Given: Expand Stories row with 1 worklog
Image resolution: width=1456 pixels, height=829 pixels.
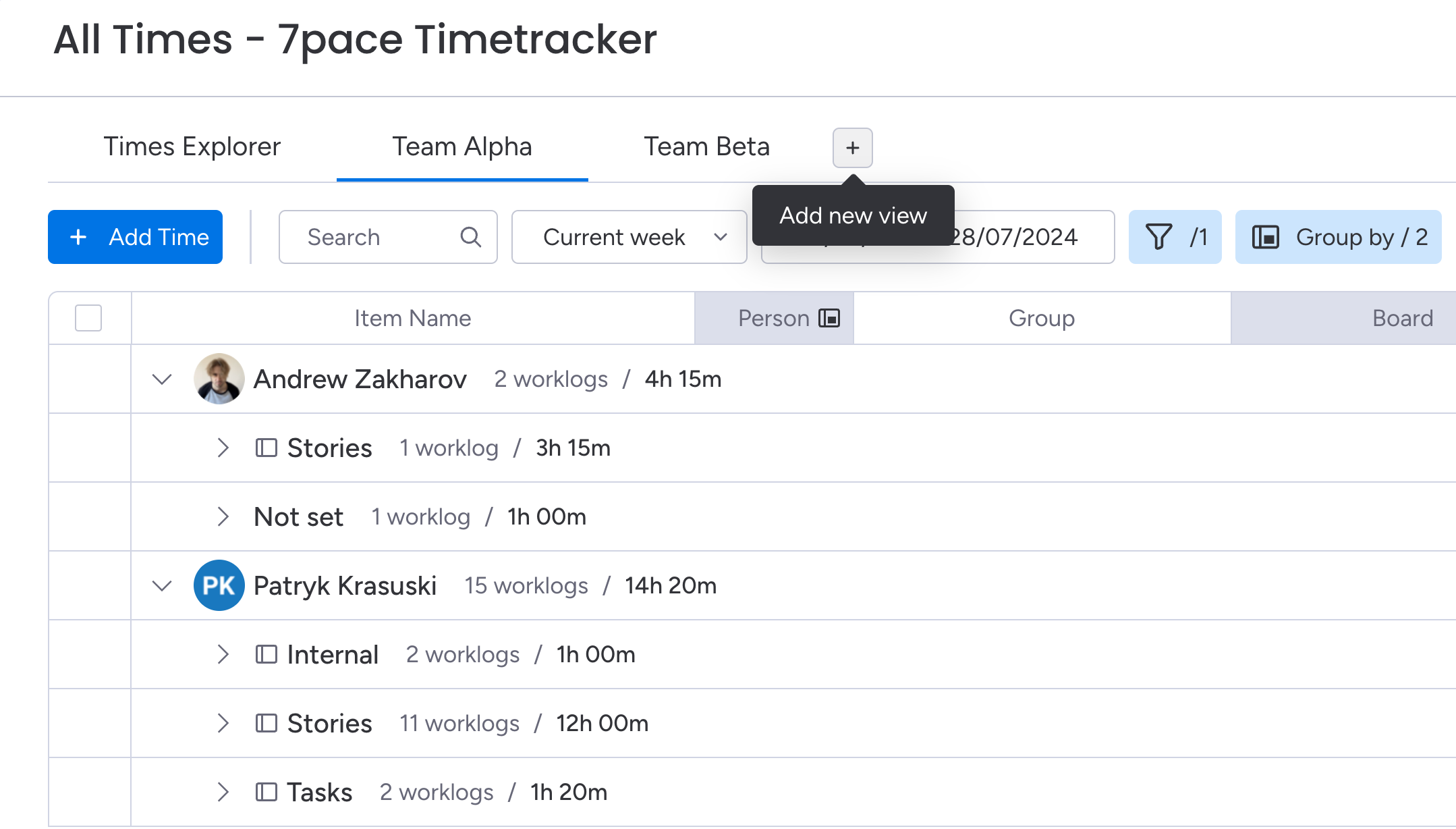Looking at the screenshot, I should 223,448.
